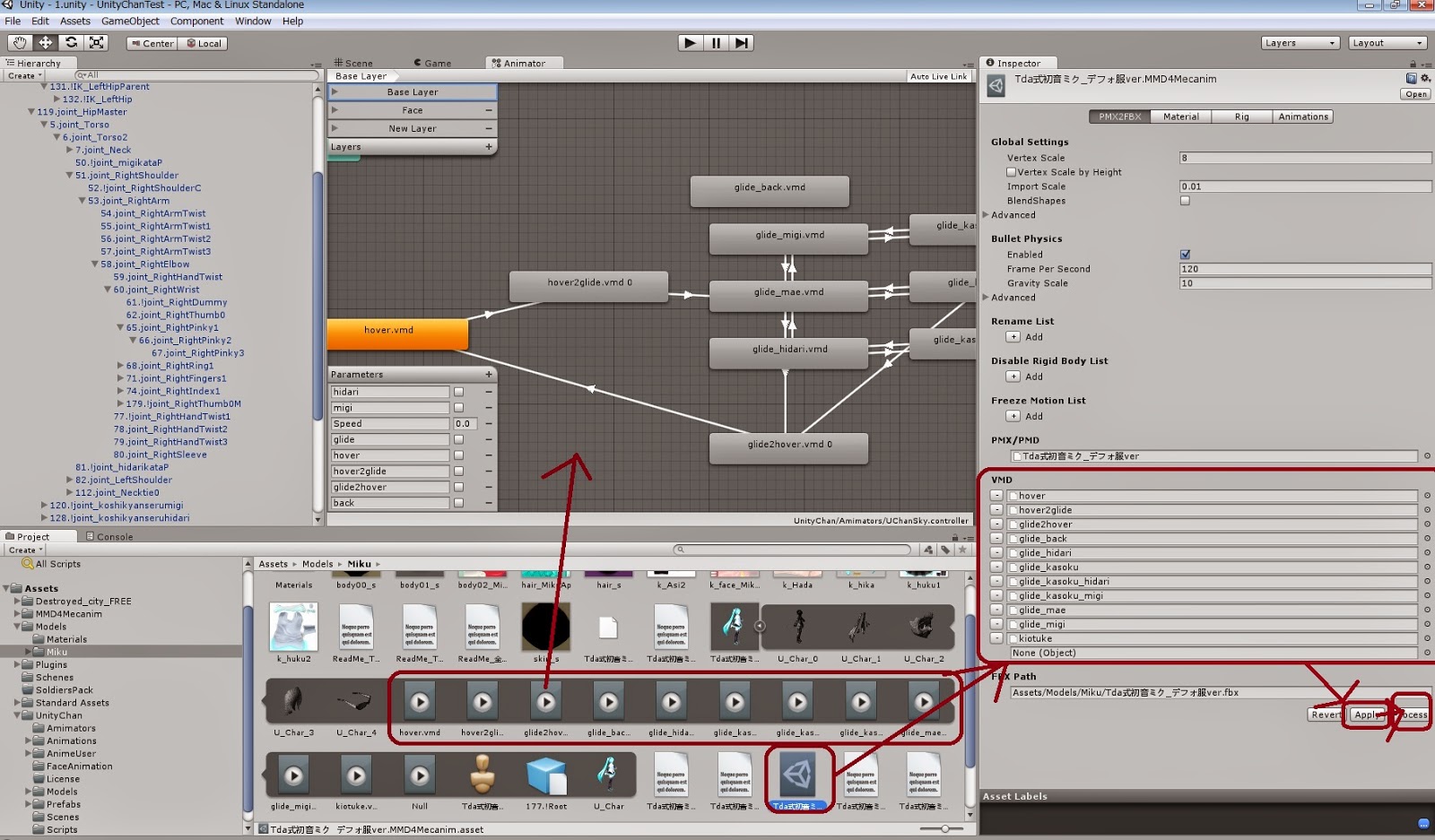Select the Material tab in Inspector
The width and height of the screenshot is (1435, 840).
click(1180, 117)
